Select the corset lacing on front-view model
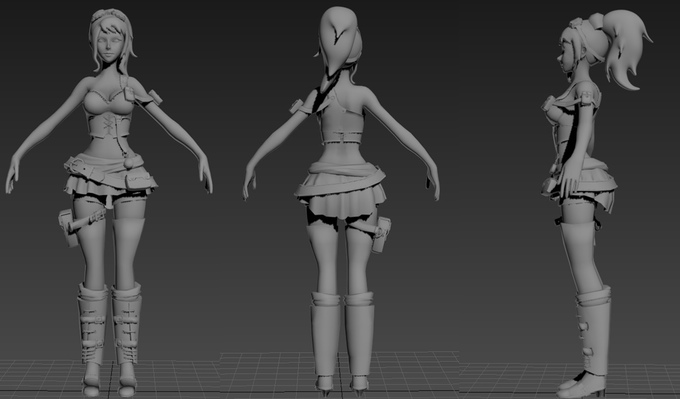The width and height of the screenshot is (680, 399). [x=109, y=125]
